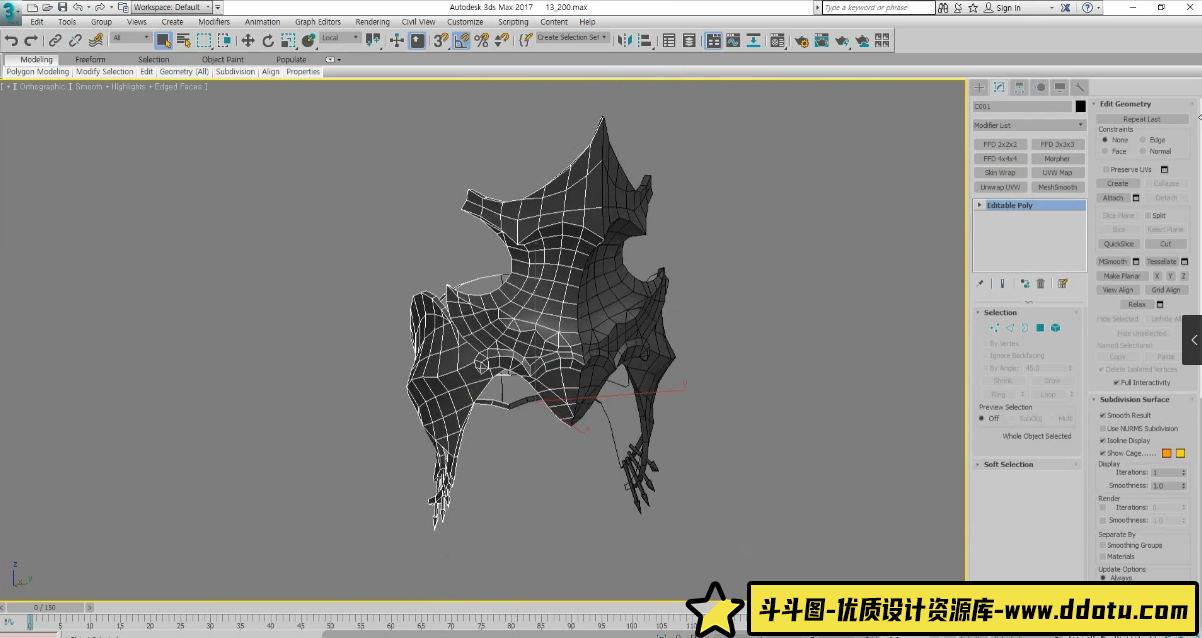Select Face constraint radio button
This screenshot has height=638, width=1202.
(1105, 151)
